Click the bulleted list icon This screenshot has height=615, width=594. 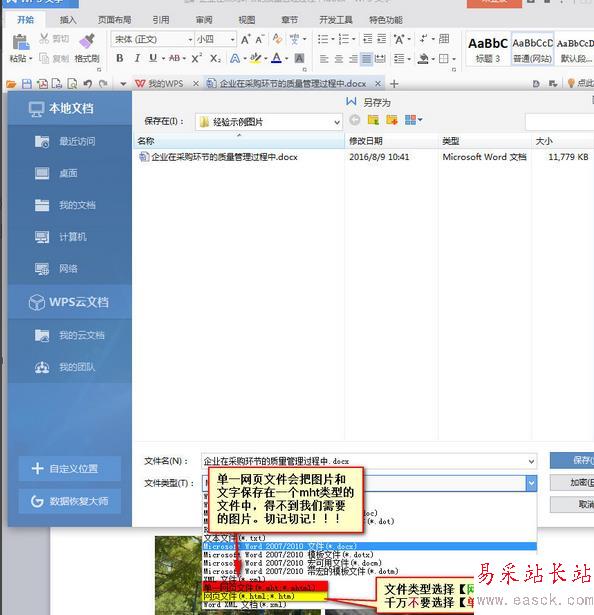tap(323, 39)
